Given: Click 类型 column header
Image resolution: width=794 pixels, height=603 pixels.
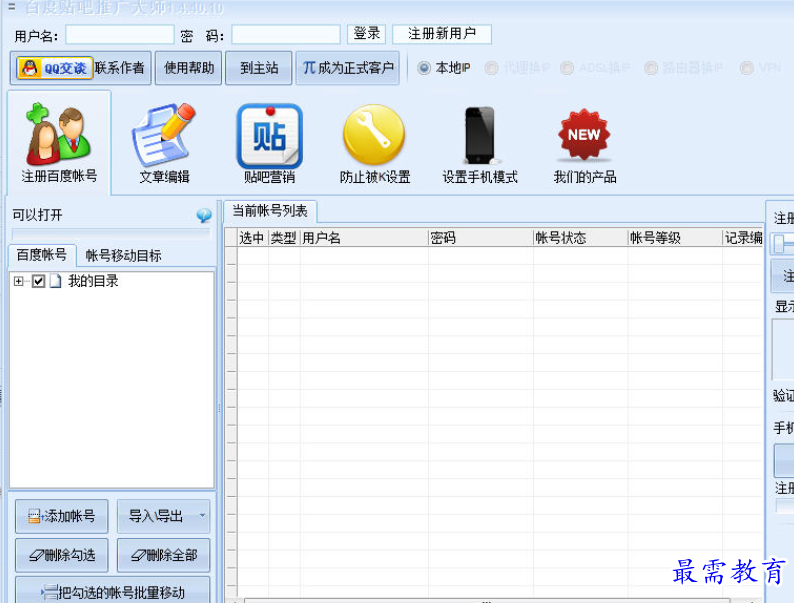Looking at the screenshot, I should 284,237.
